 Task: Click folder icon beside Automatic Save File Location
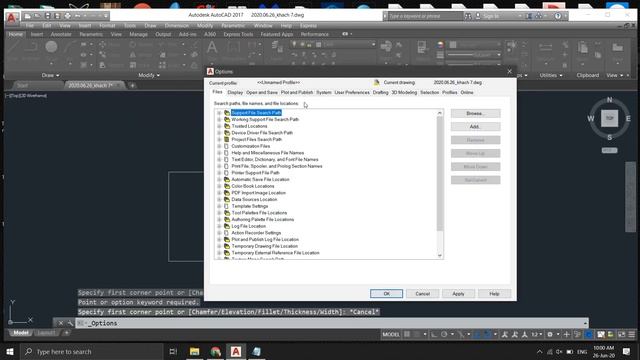tap(227, 180)
